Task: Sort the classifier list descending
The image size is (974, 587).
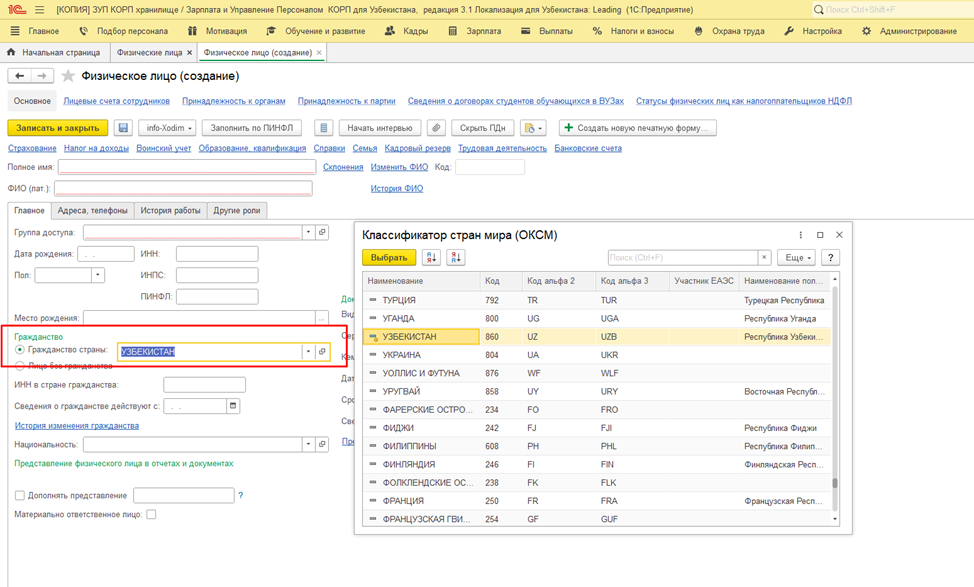Action: [456, 257]
